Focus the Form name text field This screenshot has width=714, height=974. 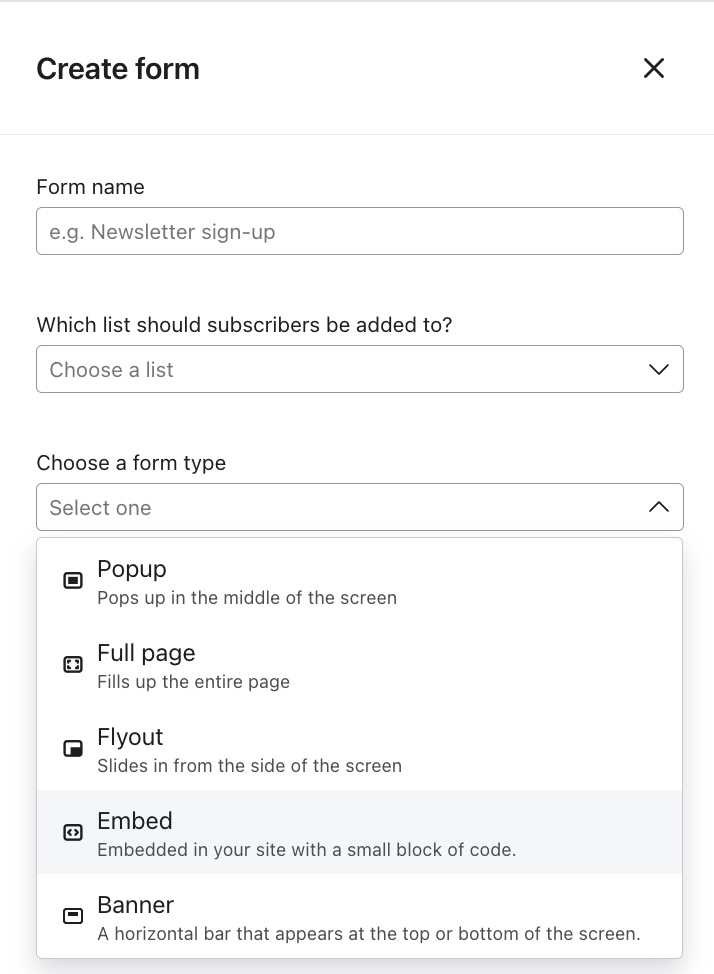coord(360,232)
